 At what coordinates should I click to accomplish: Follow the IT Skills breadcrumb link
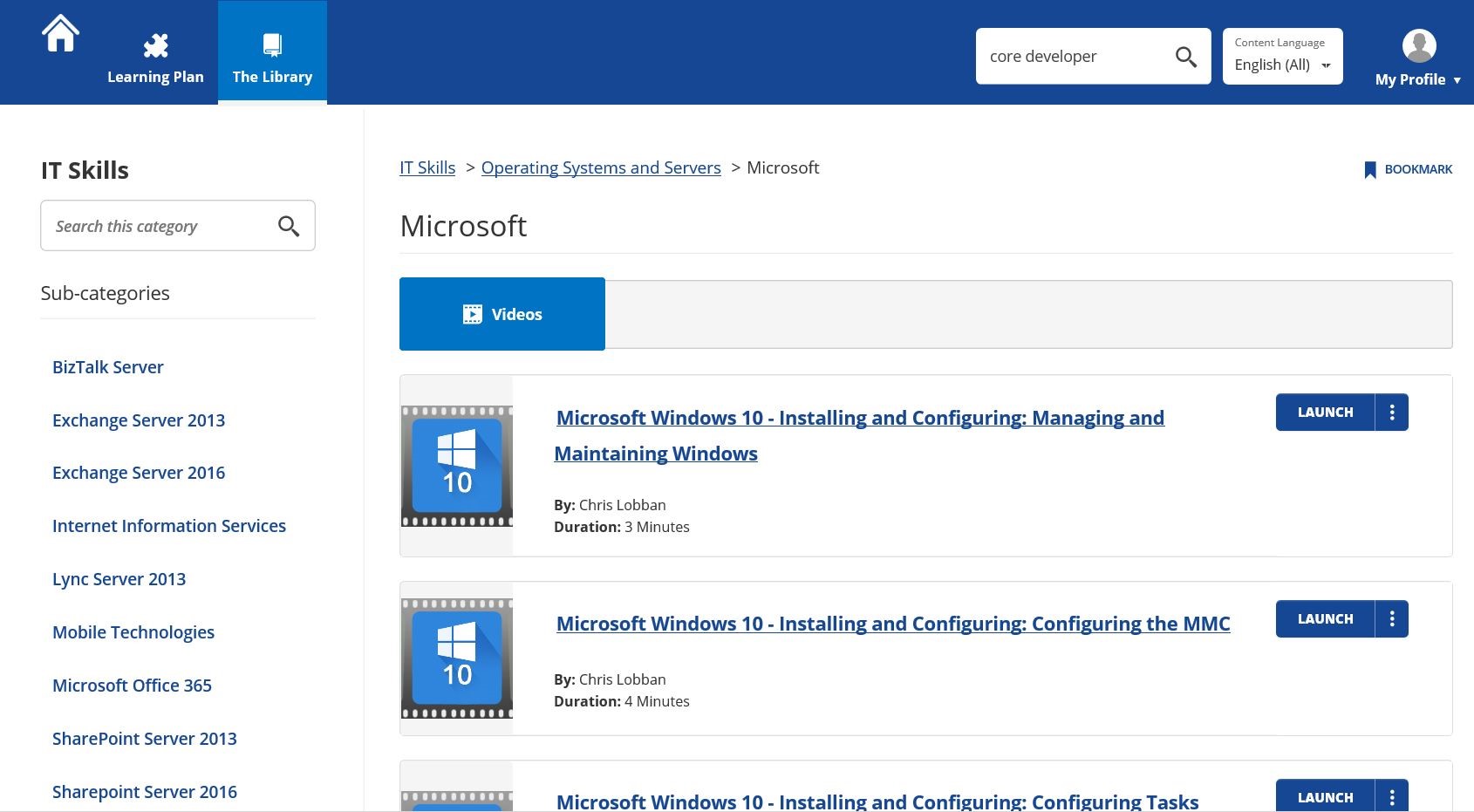(427, 167)
